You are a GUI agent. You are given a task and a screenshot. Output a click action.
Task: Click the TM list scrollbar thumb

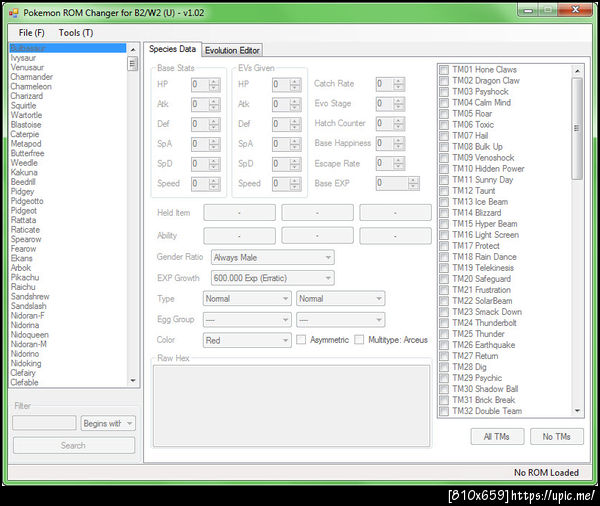[577, 128]
